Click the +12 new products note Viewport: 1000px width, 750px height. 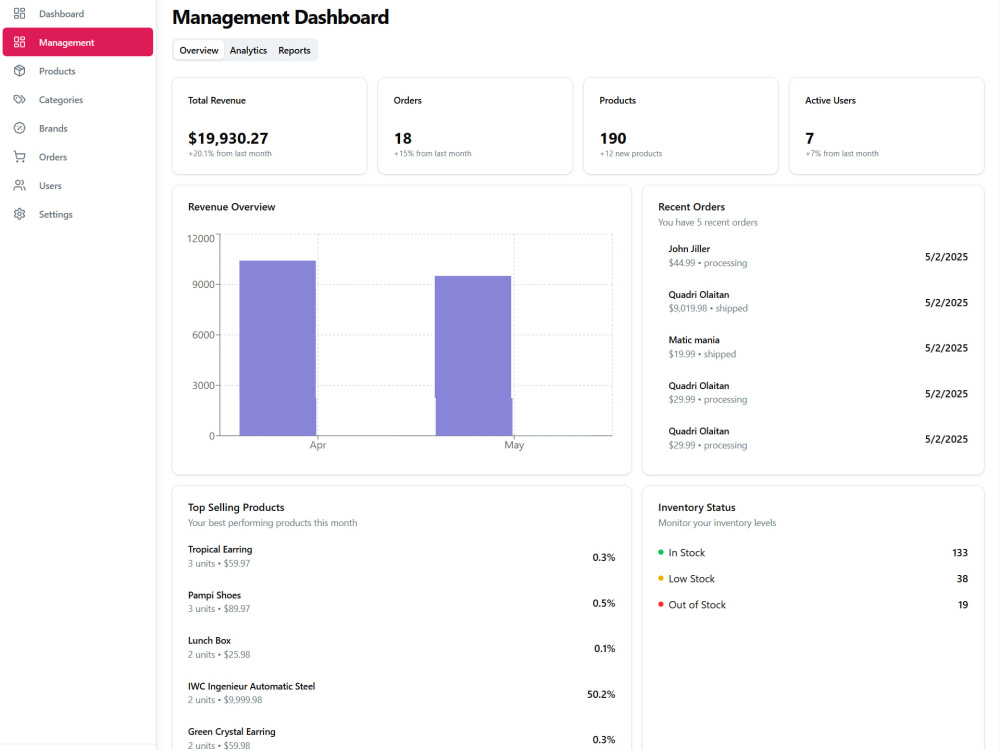631,154
